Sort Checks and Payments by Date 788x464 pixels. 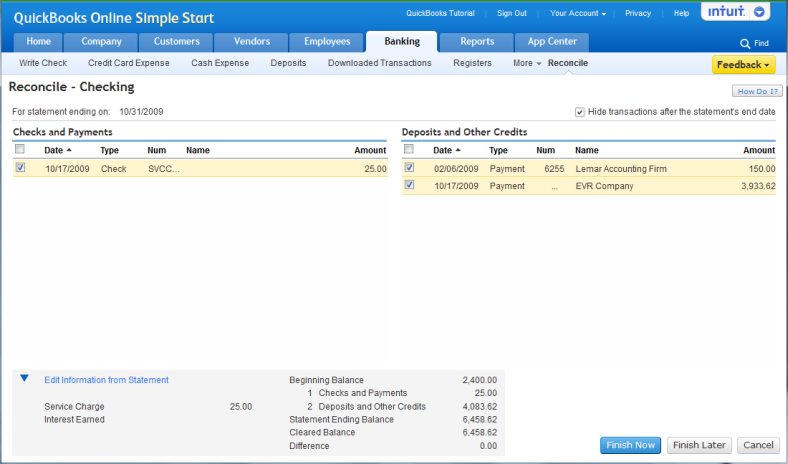coord(58,150)
